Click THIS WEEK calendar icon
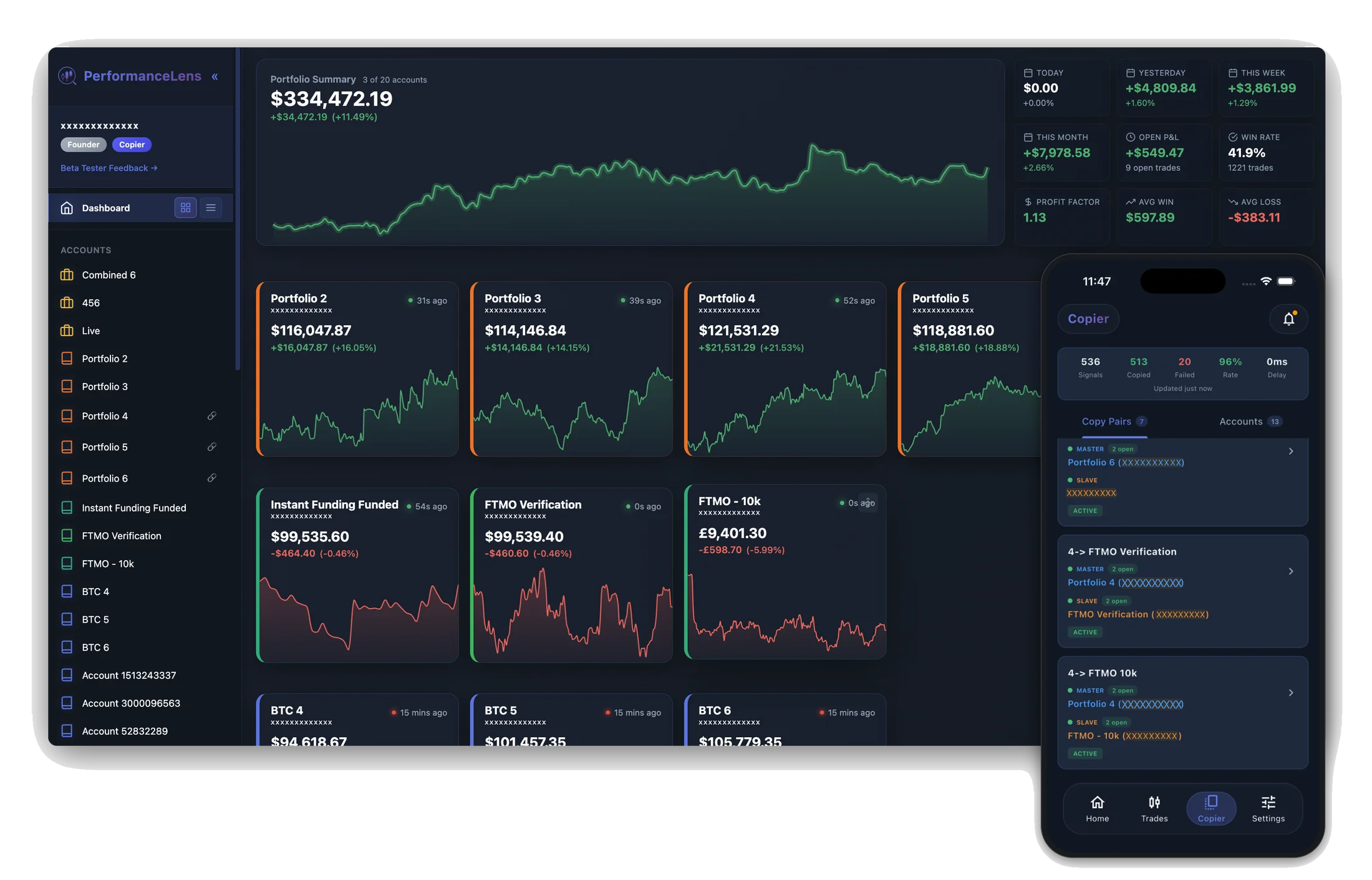1372x880 pixels. [x=1232, y=73]
